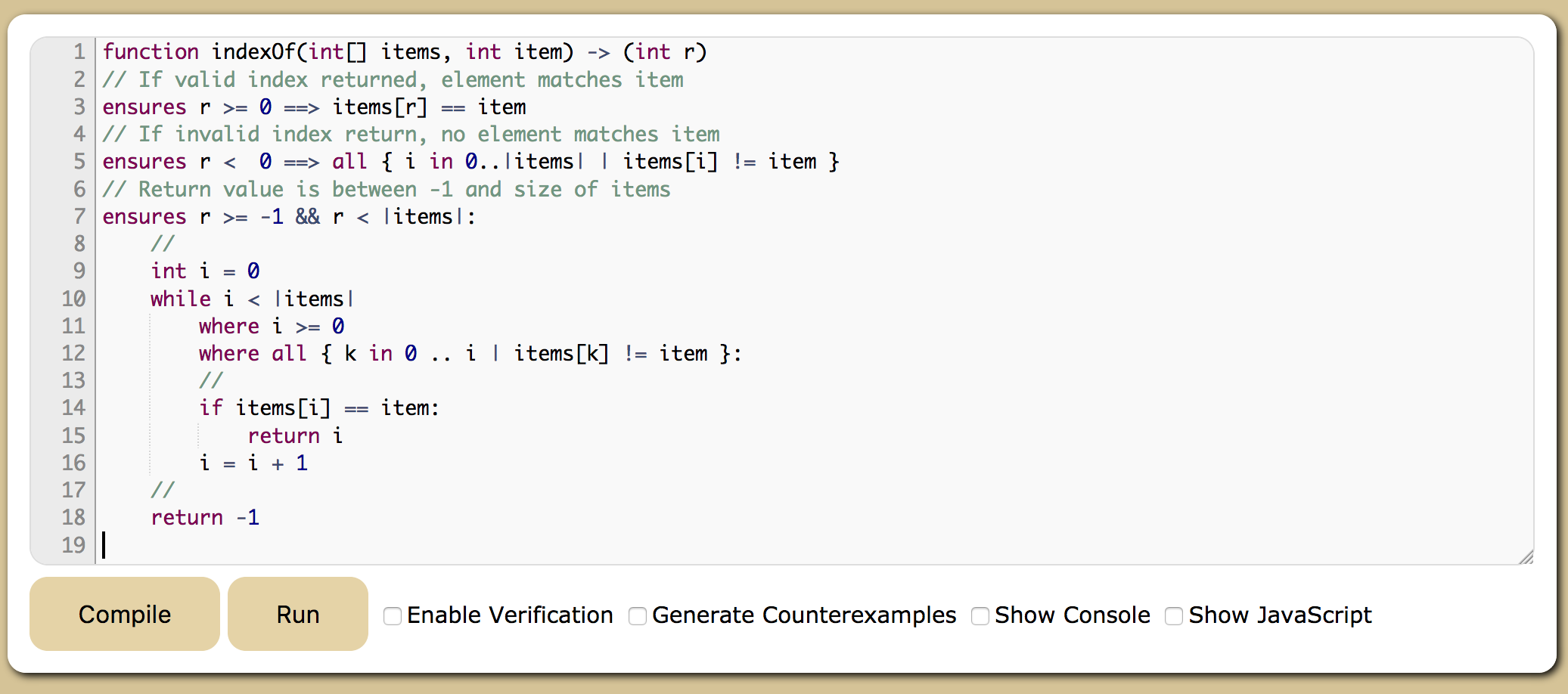Click the Compile button
Viewport: 1568px width, 694px height.
point(125,614)
